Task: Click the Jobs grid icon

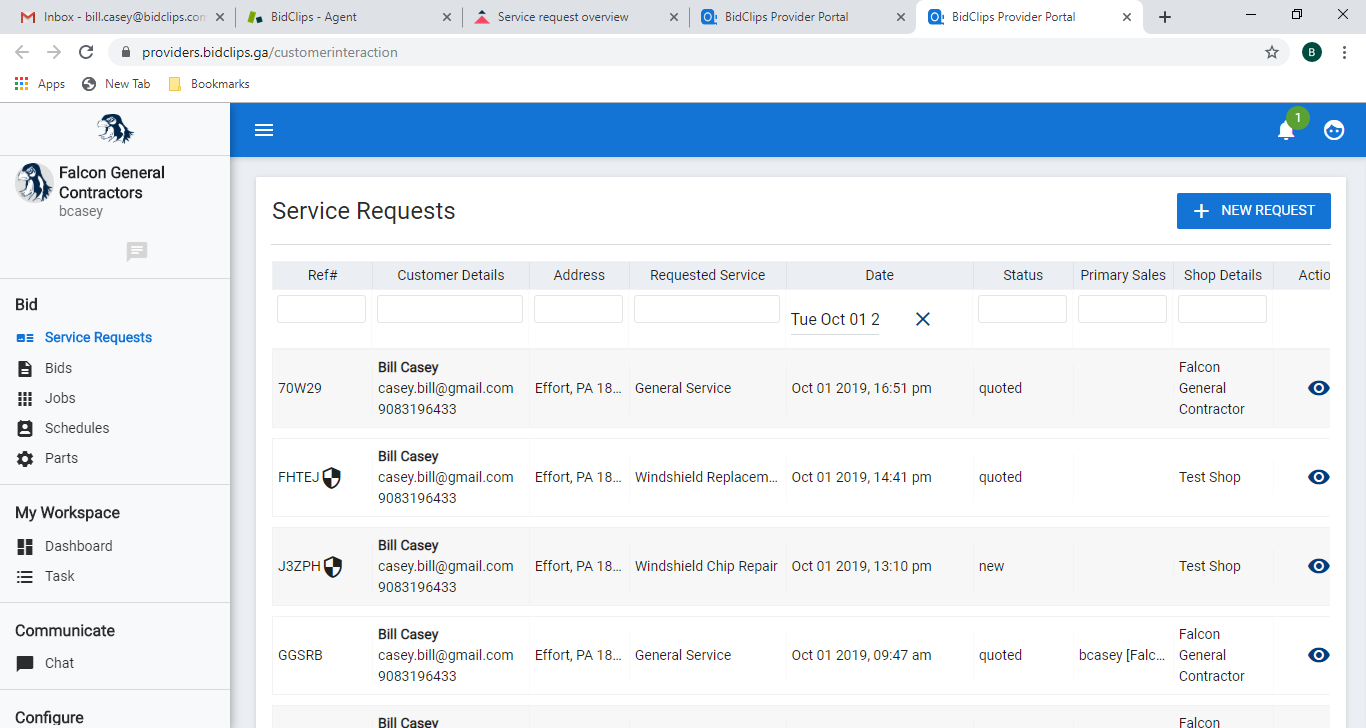Action: [25, 399]
